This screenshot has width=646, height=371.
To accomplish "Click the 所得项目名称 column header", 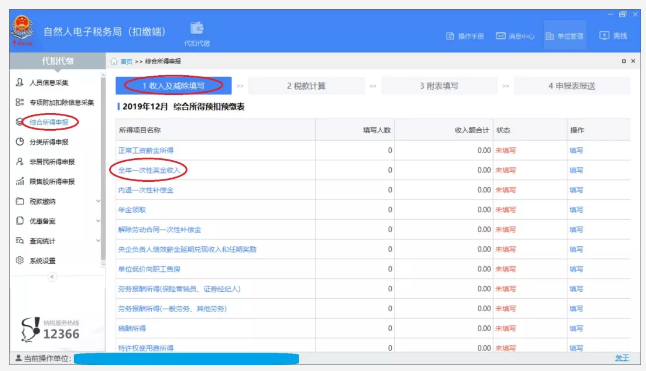I will (x=215, y=130).
